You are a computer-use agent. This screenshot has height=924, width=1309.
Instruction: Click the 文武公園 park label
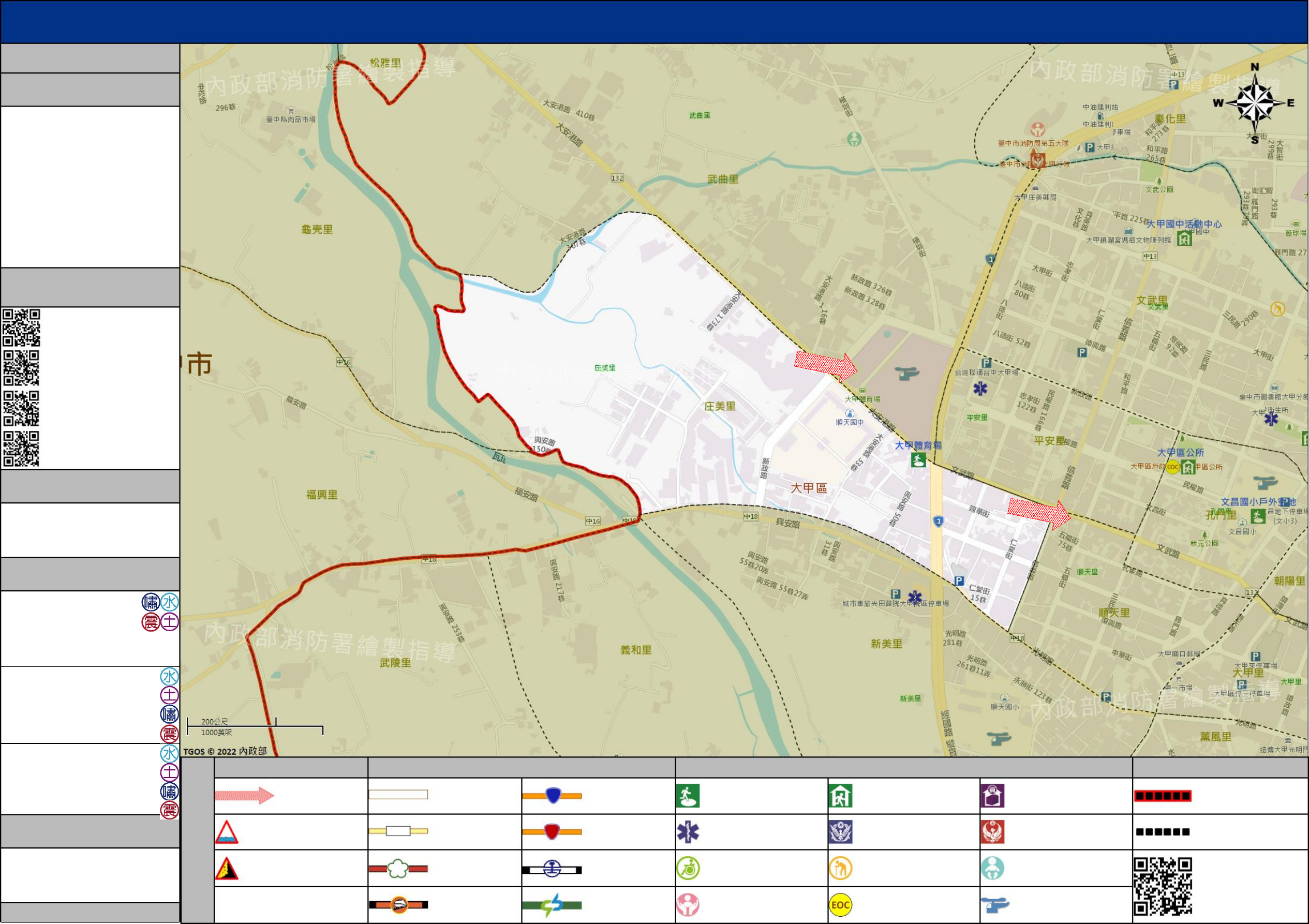[1159, 189]
